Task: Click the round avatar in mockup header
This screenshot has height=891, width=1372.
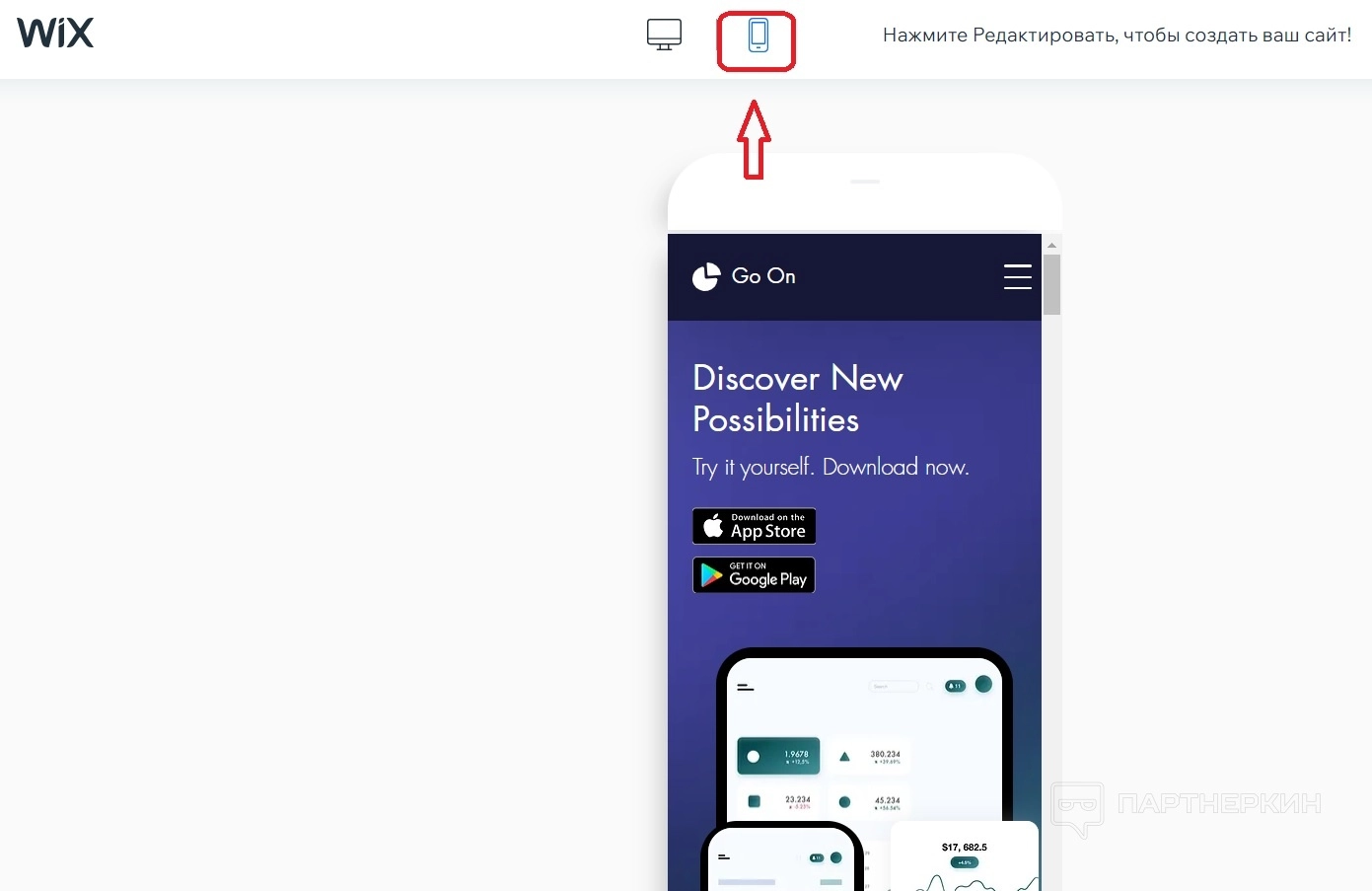Action: tap(983, 684)
